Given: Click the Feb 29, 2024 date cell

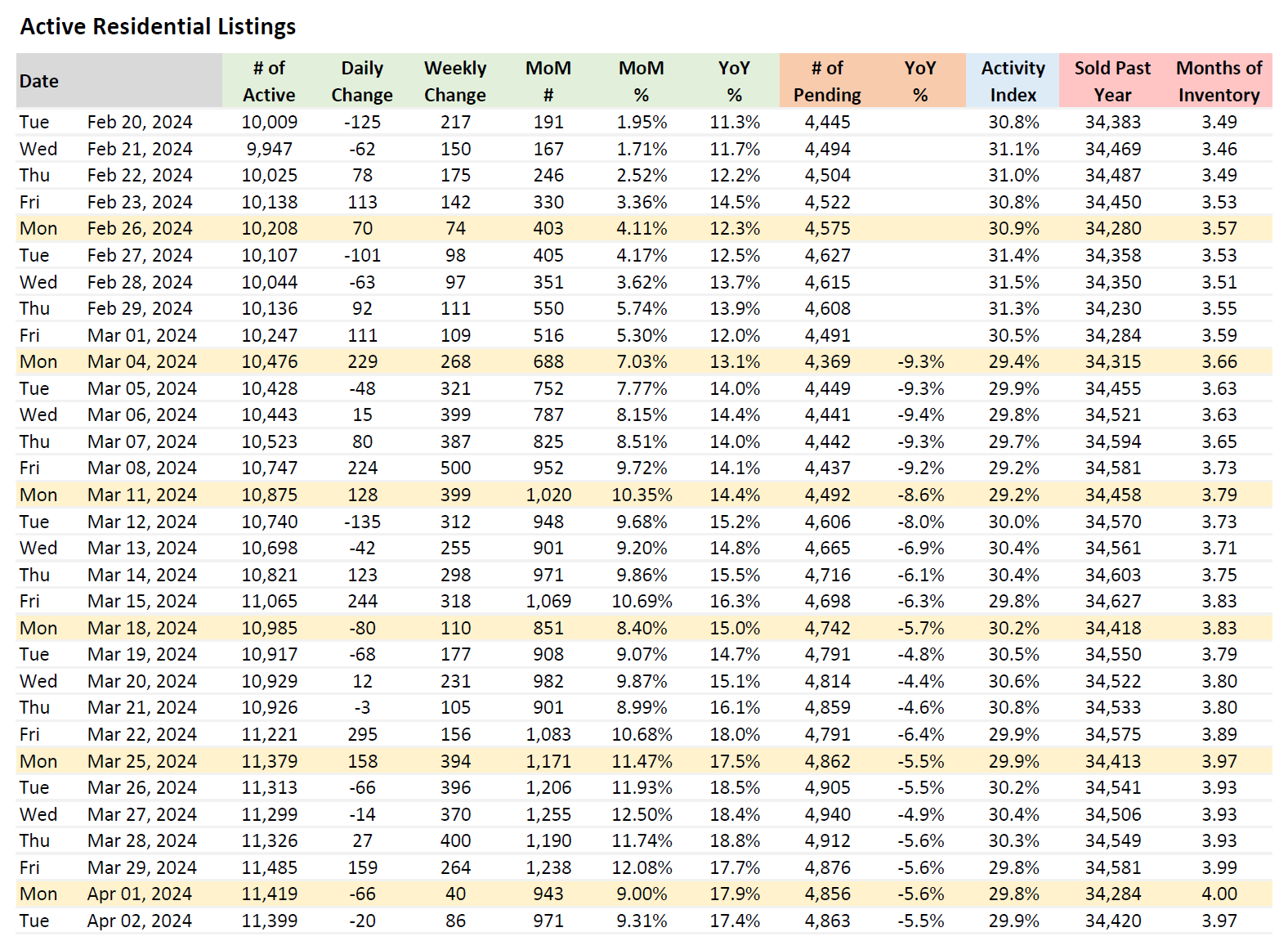Looking at the screenshot, I should [x=140, y=309].
